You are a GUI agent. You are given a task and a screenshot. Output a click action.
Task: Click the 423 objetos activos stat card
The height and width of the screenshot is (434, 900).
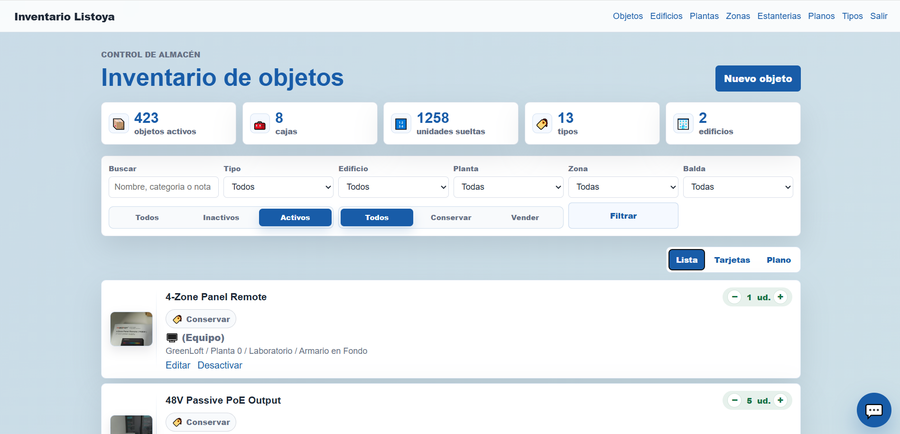169,123
